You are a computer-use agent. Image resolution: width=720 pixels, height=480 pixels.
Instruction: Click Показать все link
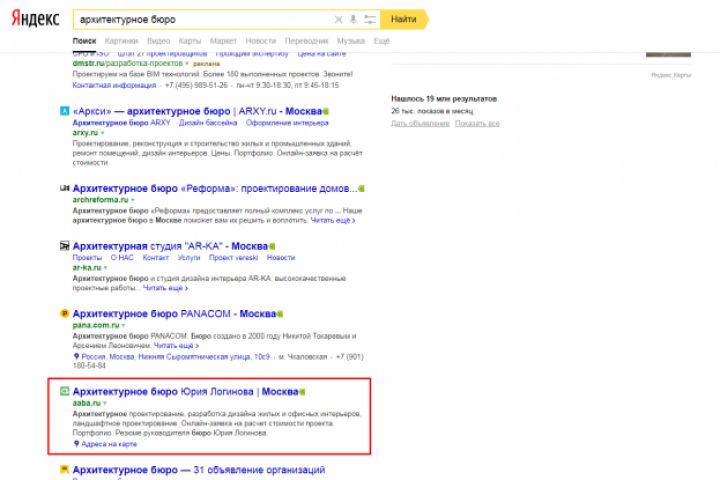[x=477, y=123]
